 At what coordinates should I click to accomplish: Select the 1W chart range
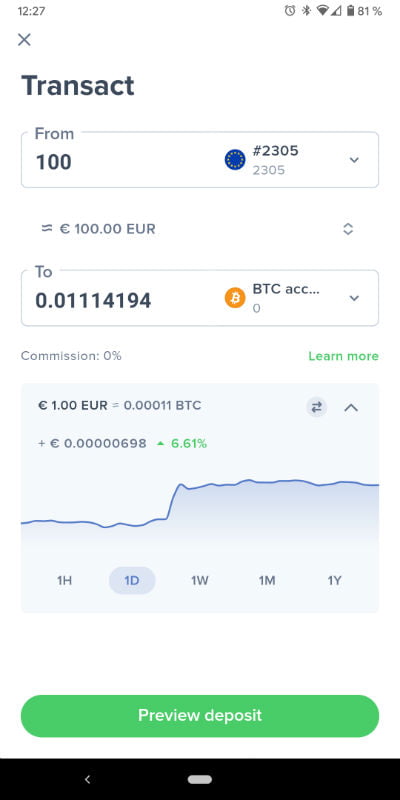click(x=199, y=580)
